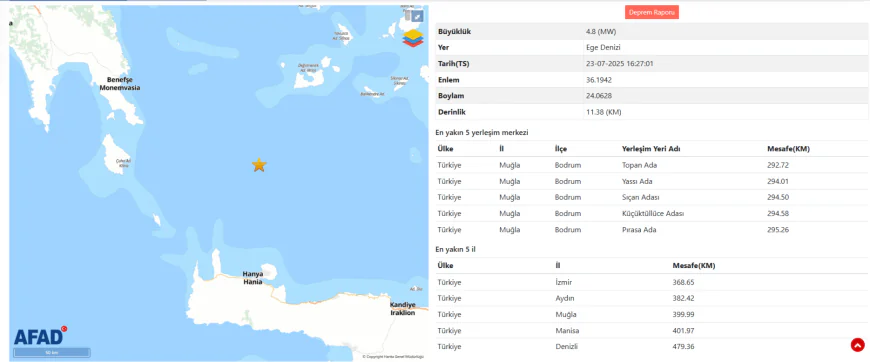Click the Kandiye Iraklion city label

402,309
